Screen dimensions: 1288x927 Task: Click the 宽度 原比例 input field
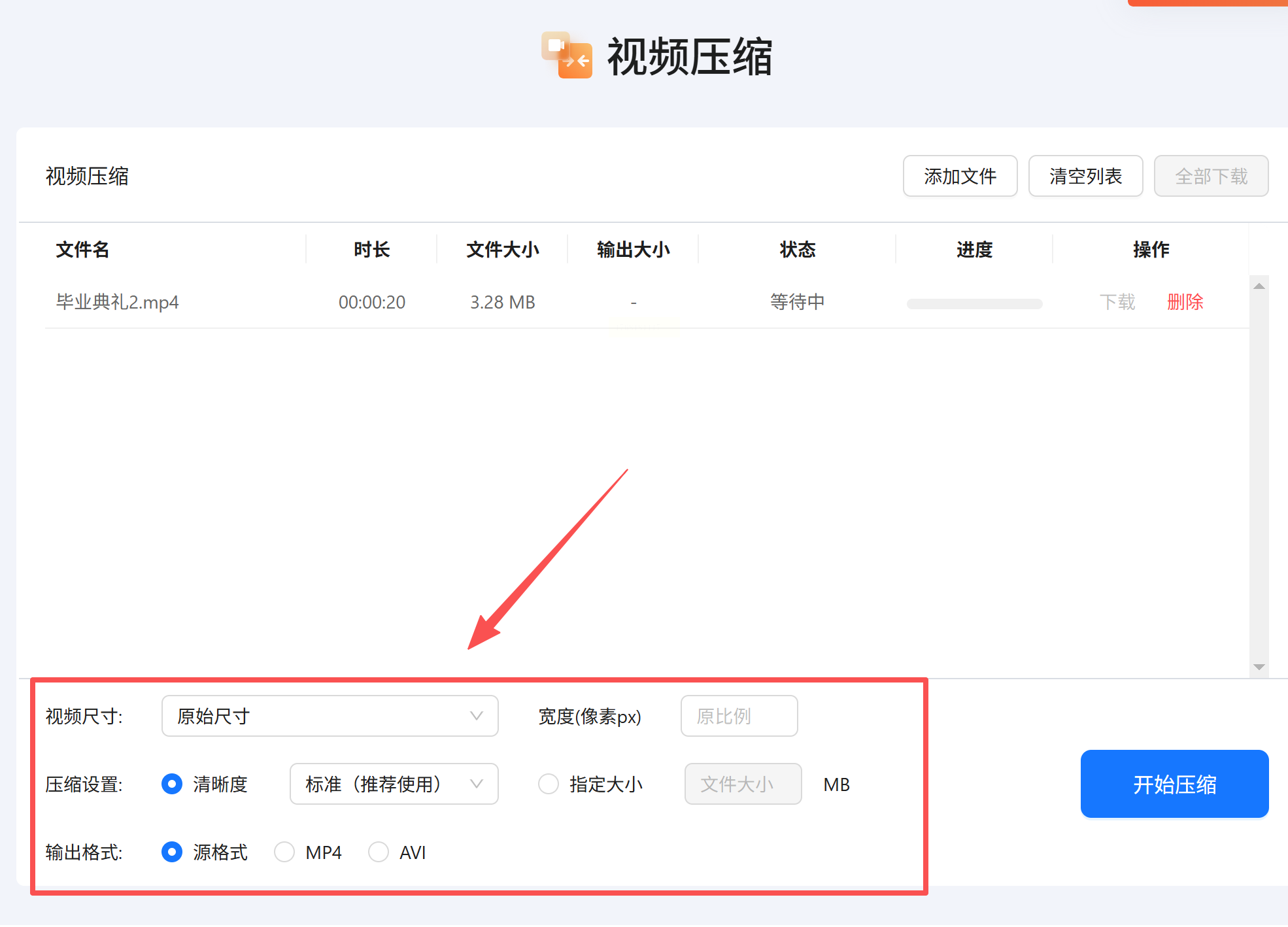pyautogui.click(x=739, y=716)
